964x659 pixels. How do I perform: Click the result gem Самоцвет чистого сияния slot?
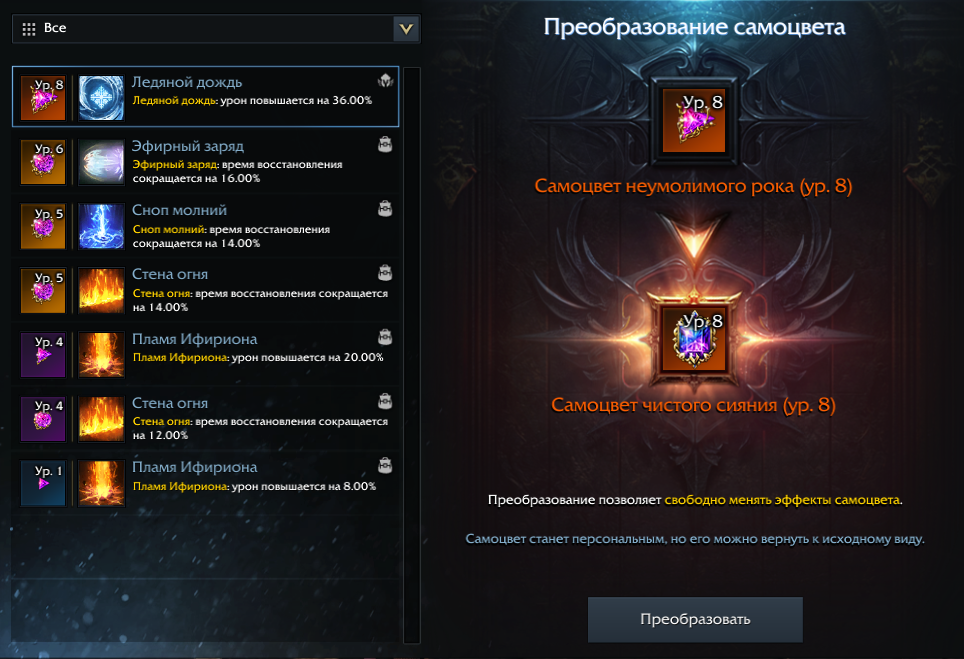click(694, 339)
